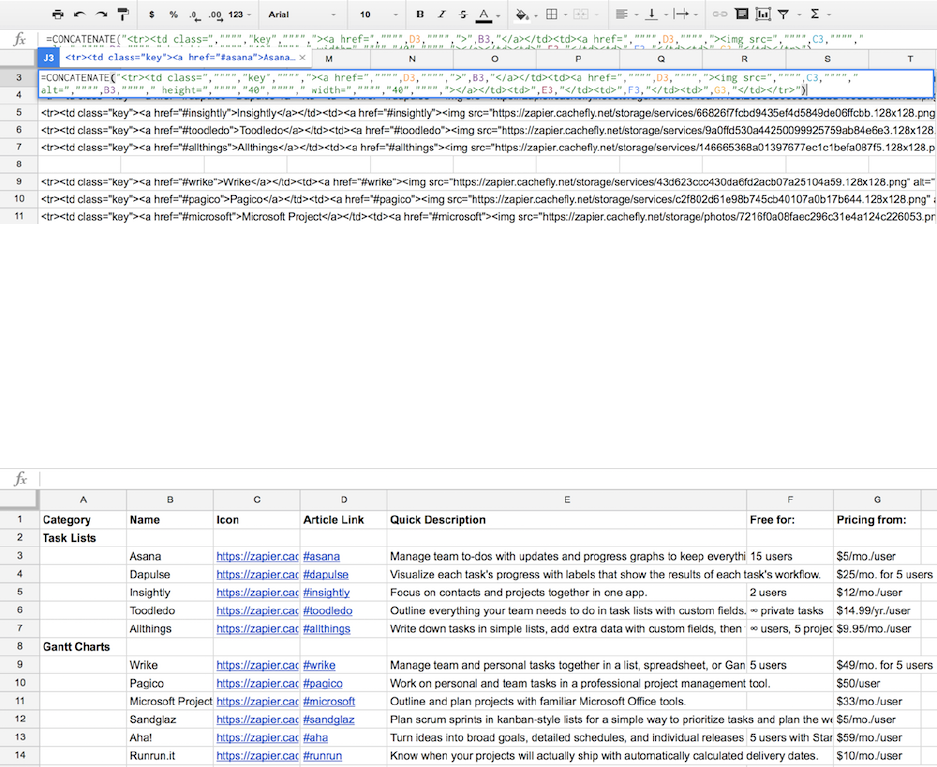Select row 5 header in upper sheet
Image resolution: width=937 pixels, height=767 pixels.
[19, 113]
